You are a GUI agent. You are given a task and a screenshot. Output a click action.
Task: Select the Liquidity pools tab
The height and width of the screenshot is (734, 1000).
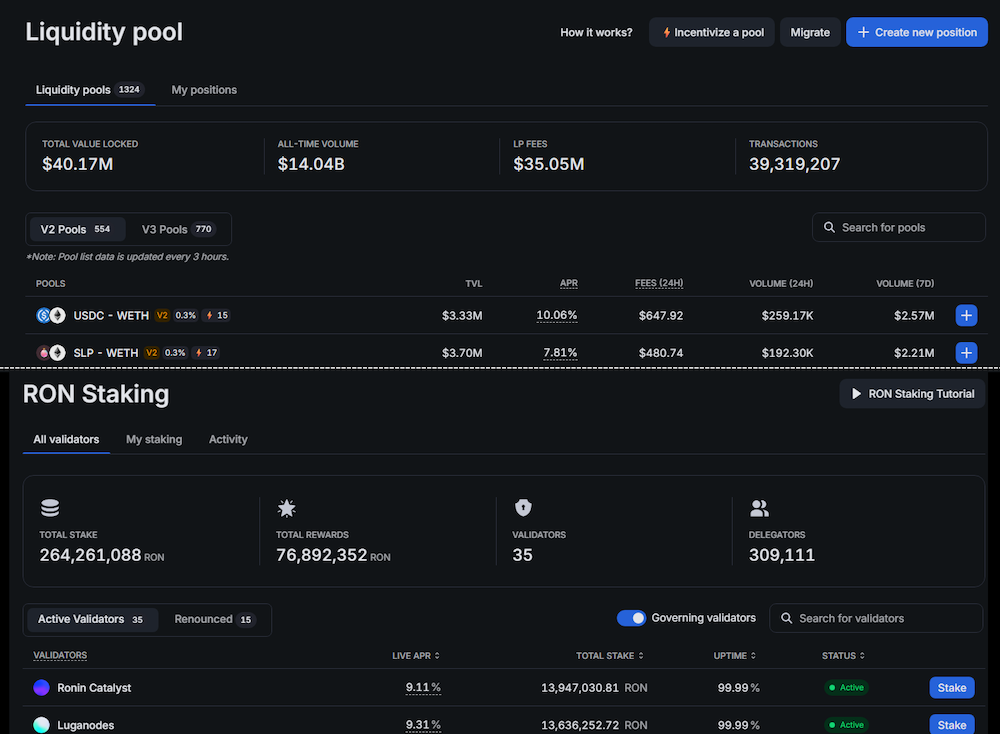pos(90,90)
